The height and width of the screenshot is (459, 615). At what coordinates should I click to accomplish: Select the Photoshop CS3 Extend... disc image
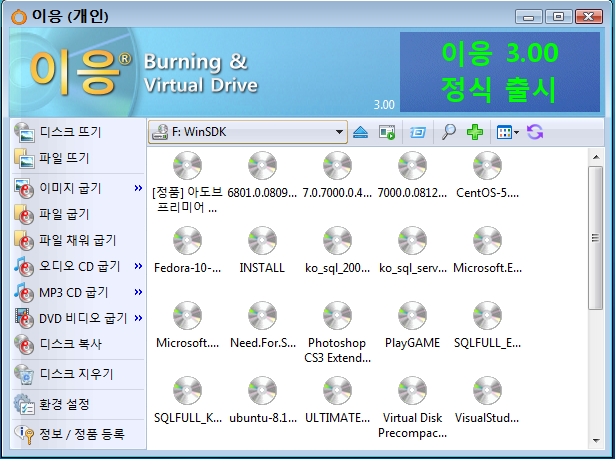tap(337, 333)
